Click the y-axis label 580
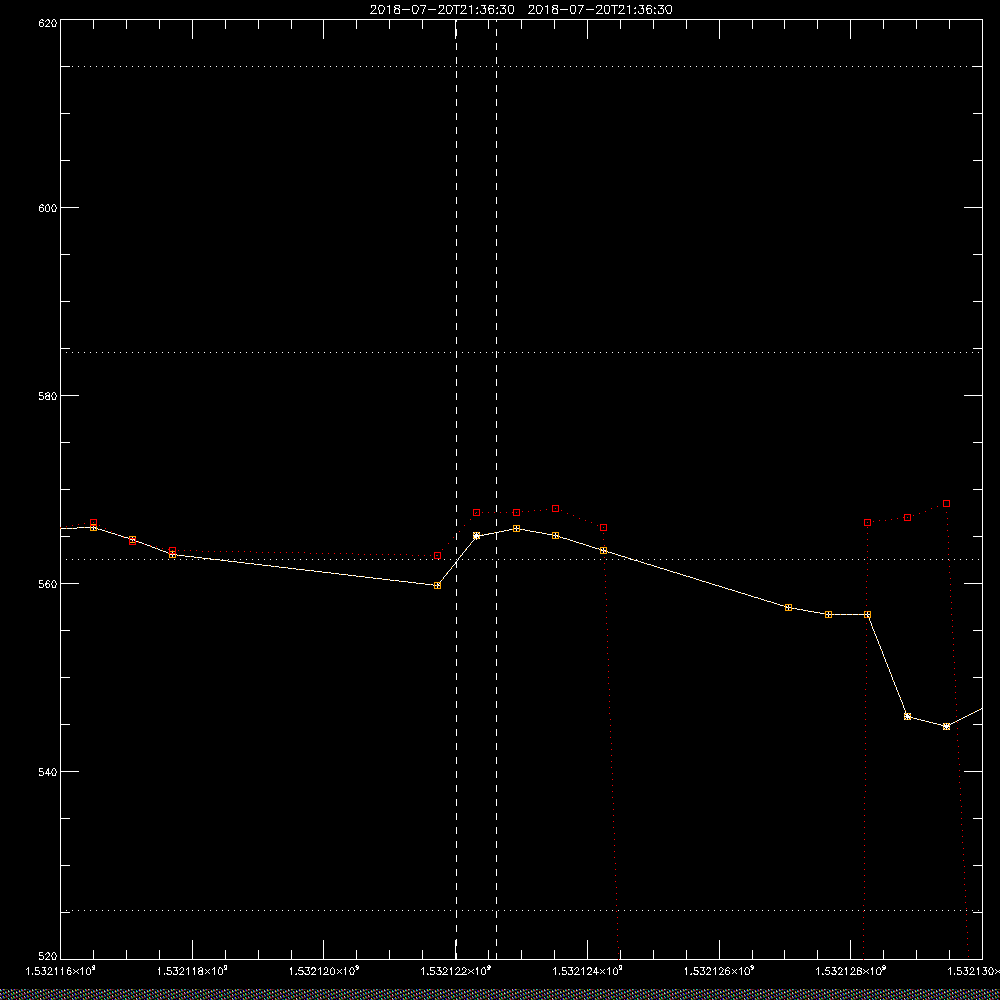The image size is (1000, 1000). (x=48, y=395)
